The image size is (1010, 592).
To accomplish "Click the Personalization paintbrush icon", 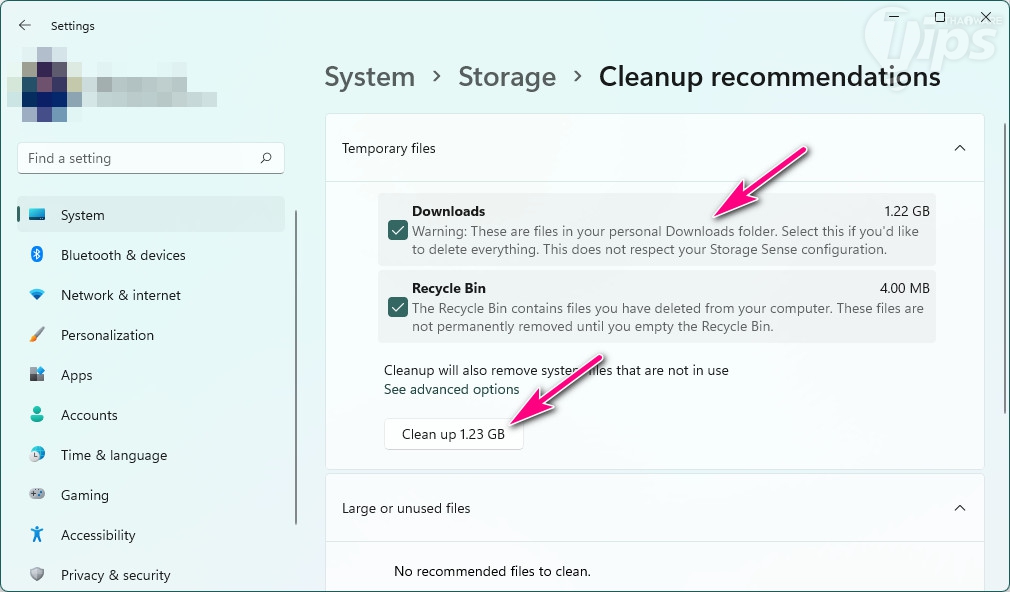I will 37,334.
